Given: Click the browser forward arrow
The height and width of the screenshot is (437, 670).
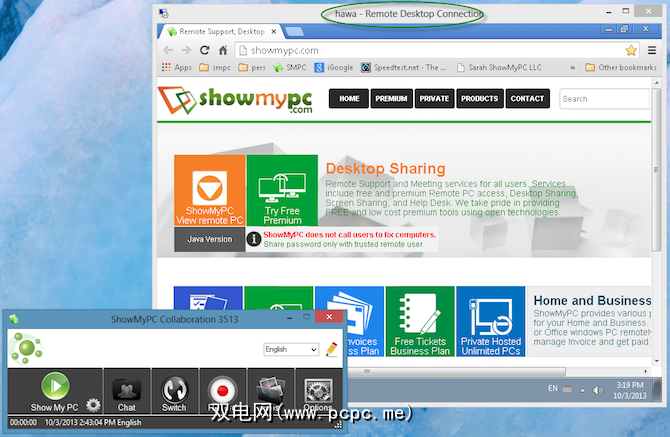Looking at the screenshot, I should point(186,50).
